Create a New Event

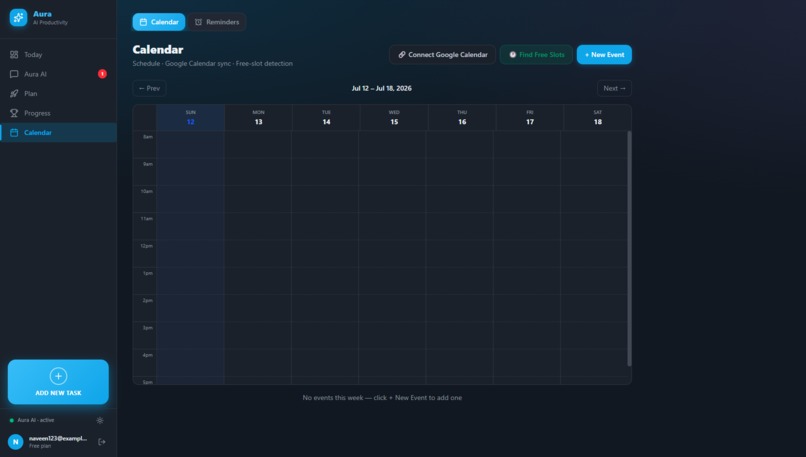click(604, 54)
